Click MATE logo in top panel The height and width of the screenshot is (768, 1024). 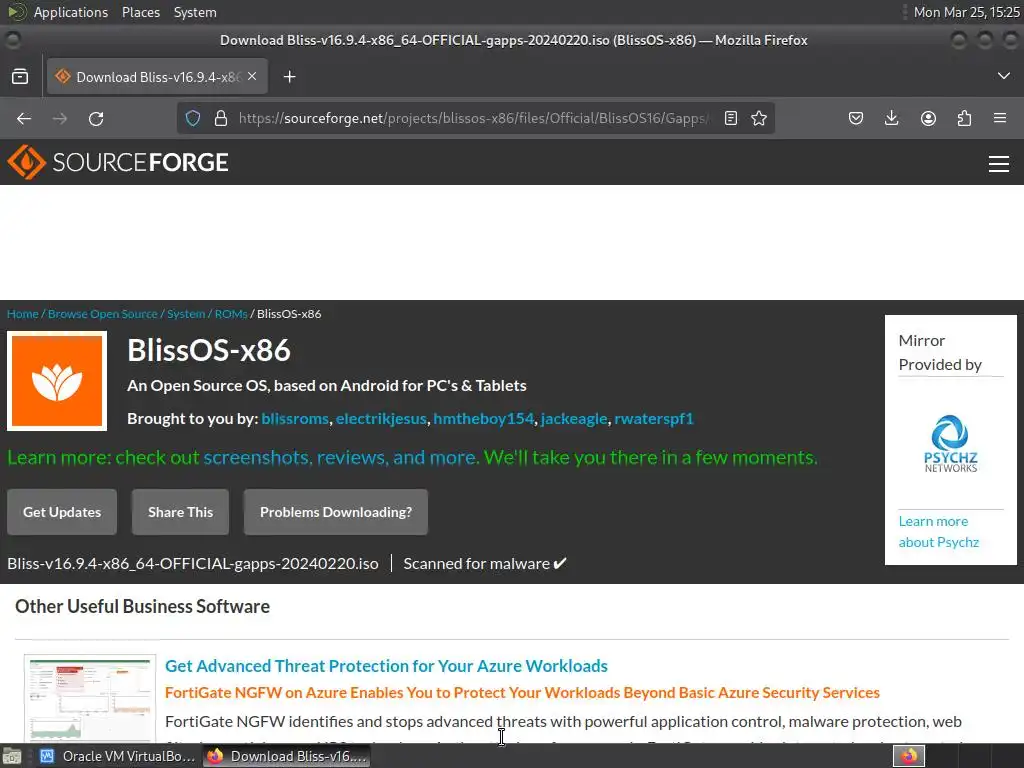(x=17, y=12)
